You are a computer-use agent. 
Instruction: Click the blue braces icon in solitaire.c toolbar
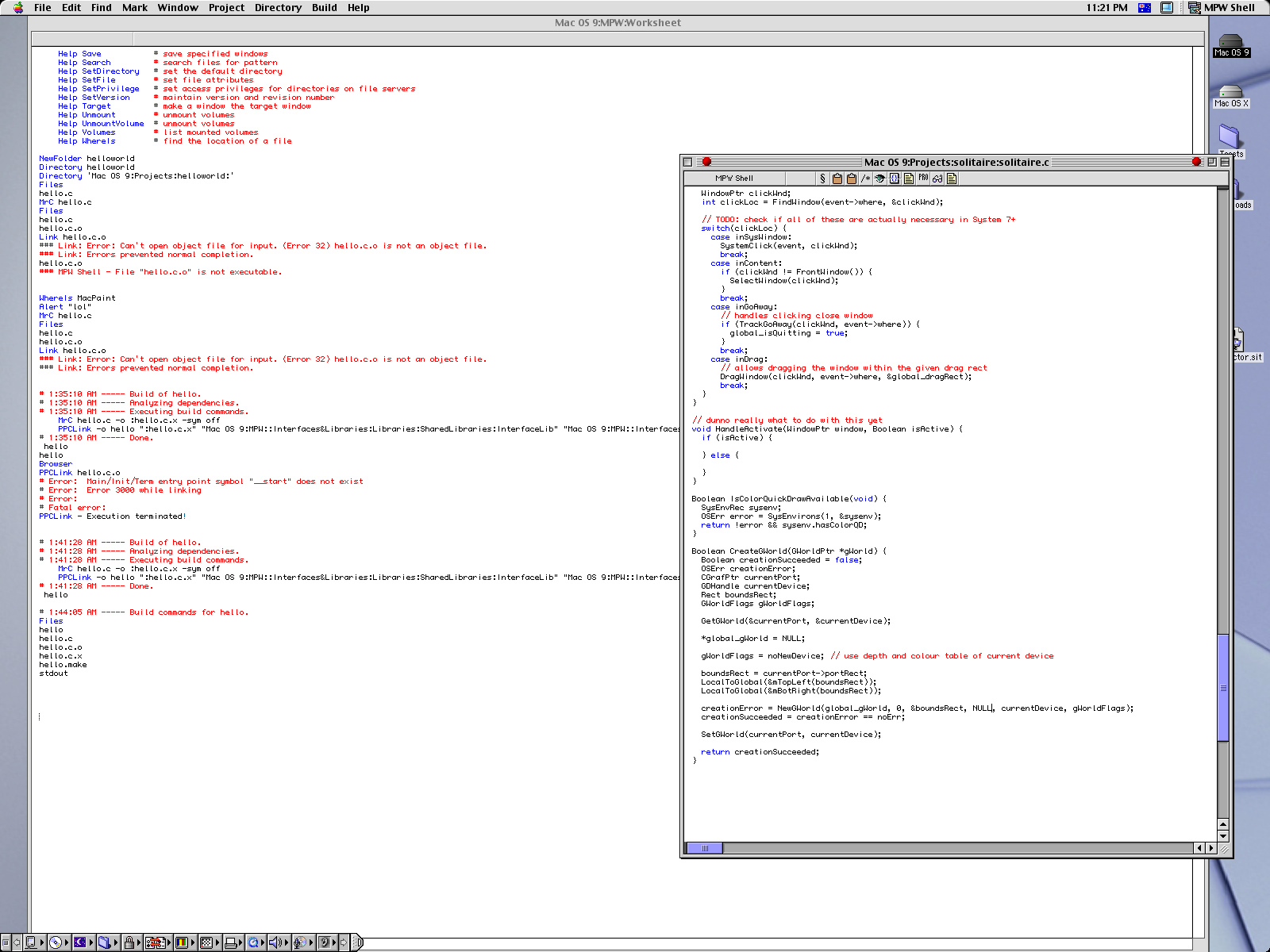tap(894, 178)
